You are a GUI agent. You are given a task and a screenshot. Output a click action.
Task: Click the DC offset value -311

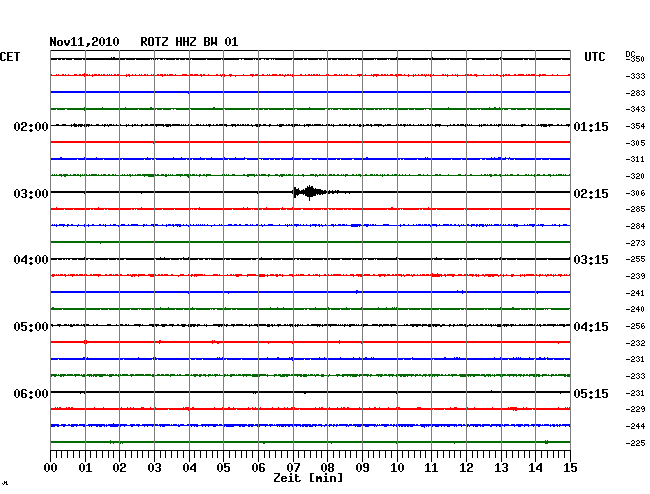pyautogui.click(x=635, y=159)
